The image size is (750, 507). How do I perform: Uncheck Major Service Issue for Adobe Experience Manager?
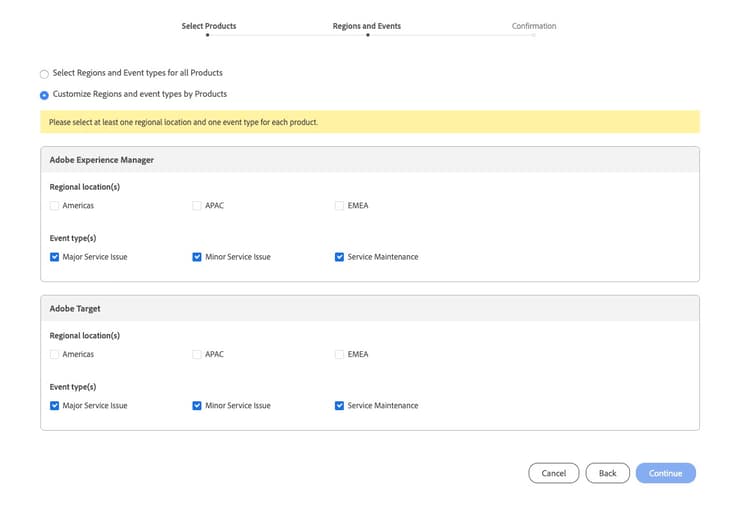[x=54, y=257]
